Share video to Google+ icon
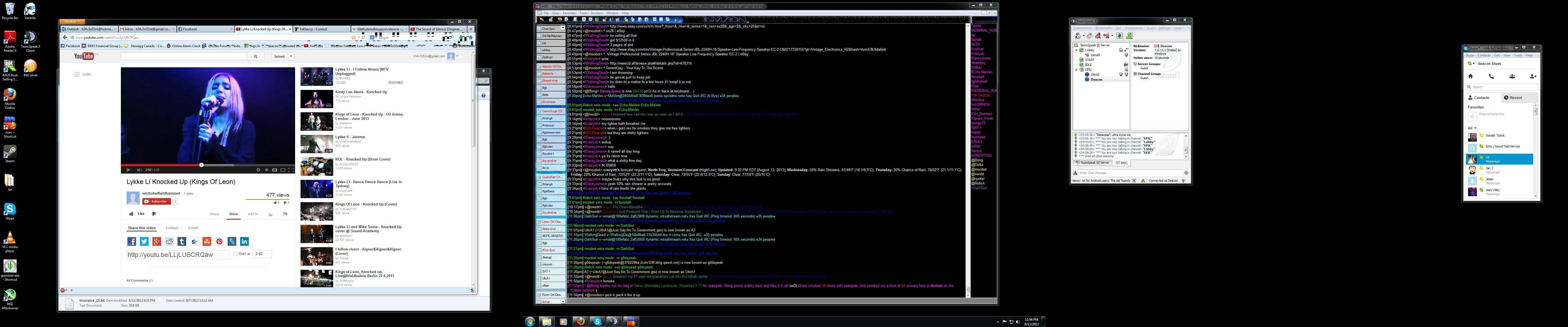This screenshot has height=327, width=1568. (x=157, y=242)
